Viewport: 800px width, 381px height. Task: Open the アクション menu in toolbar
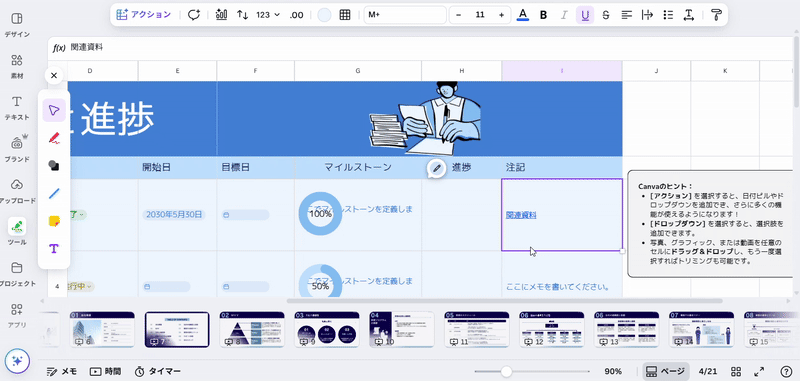tap(144, 15)
